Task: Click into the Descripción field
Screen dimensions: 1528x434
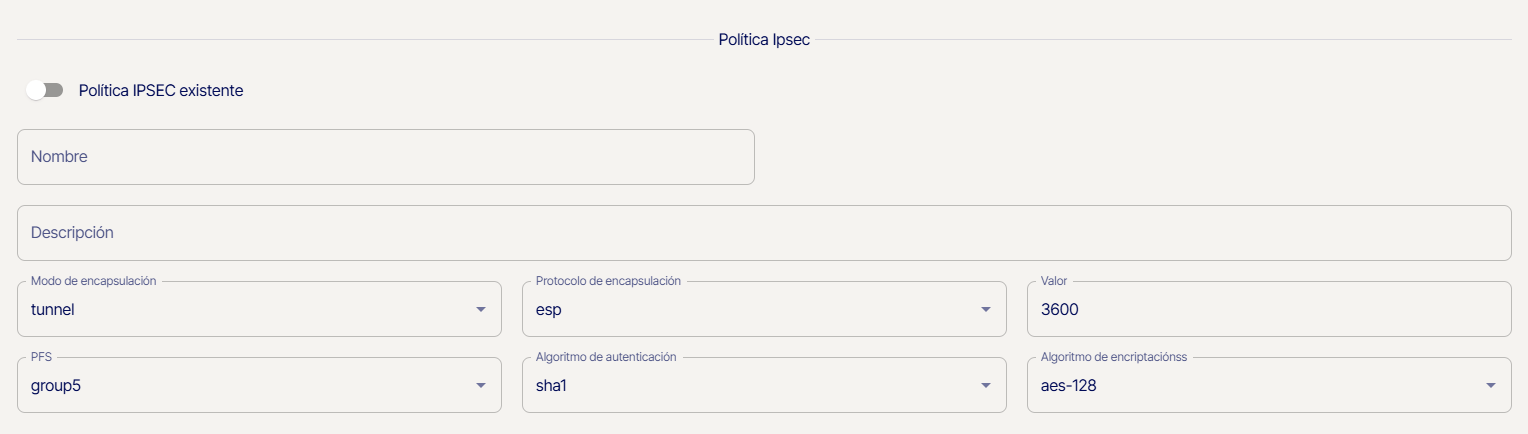Action: click(763, 233)
